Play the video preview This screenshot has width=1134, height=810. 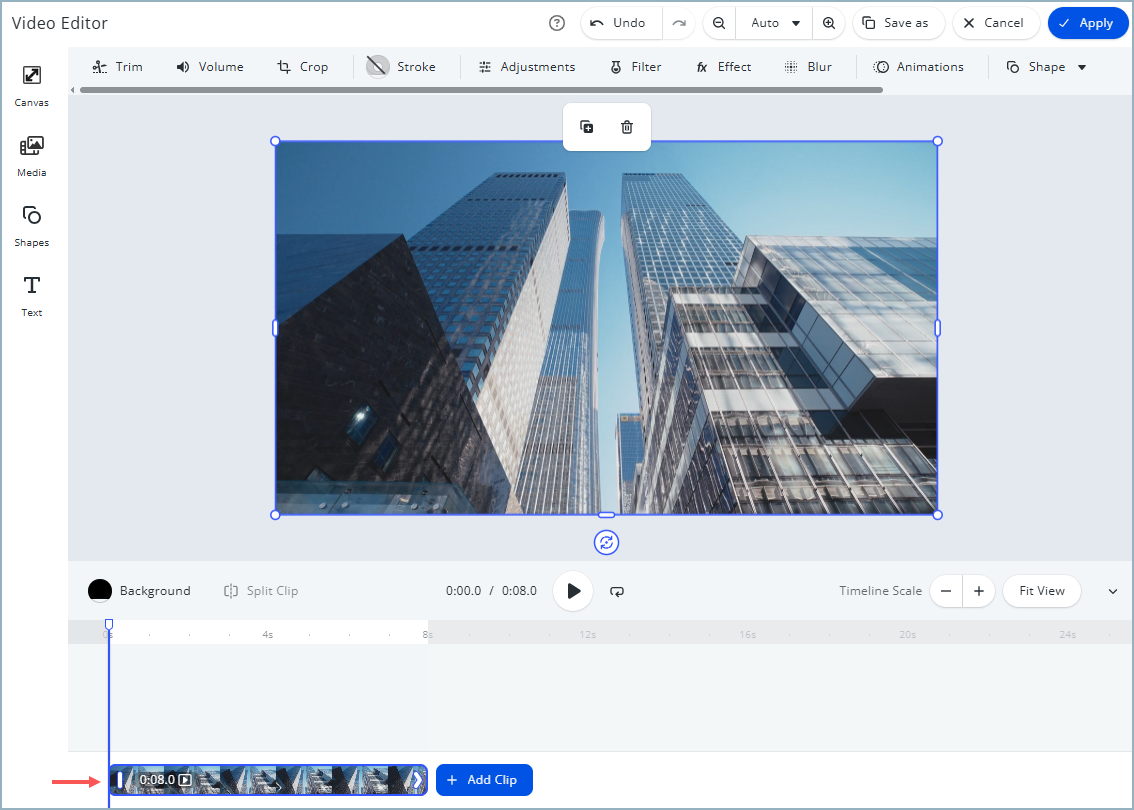(x=573, y=591)
